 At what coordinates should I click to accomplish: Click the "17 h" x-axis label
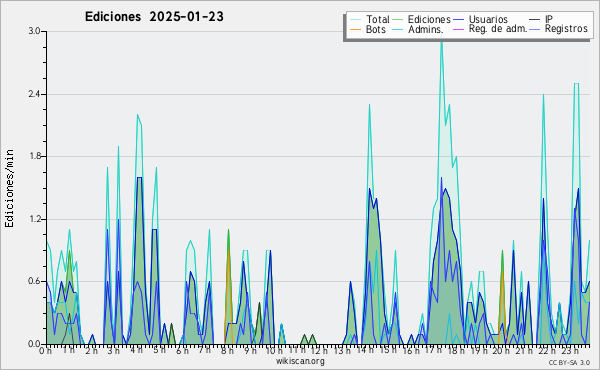point(433,350)
